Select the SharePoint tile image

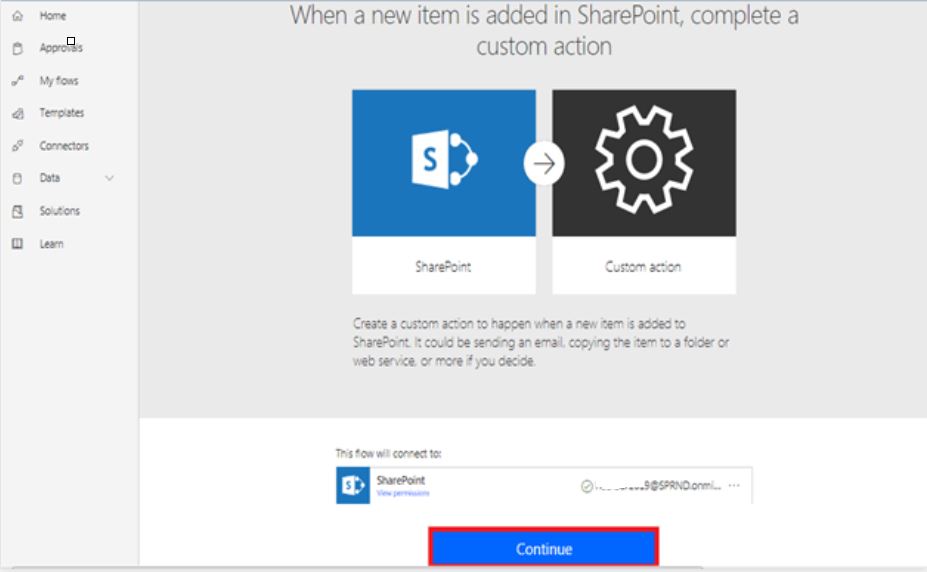coord(444,163)
